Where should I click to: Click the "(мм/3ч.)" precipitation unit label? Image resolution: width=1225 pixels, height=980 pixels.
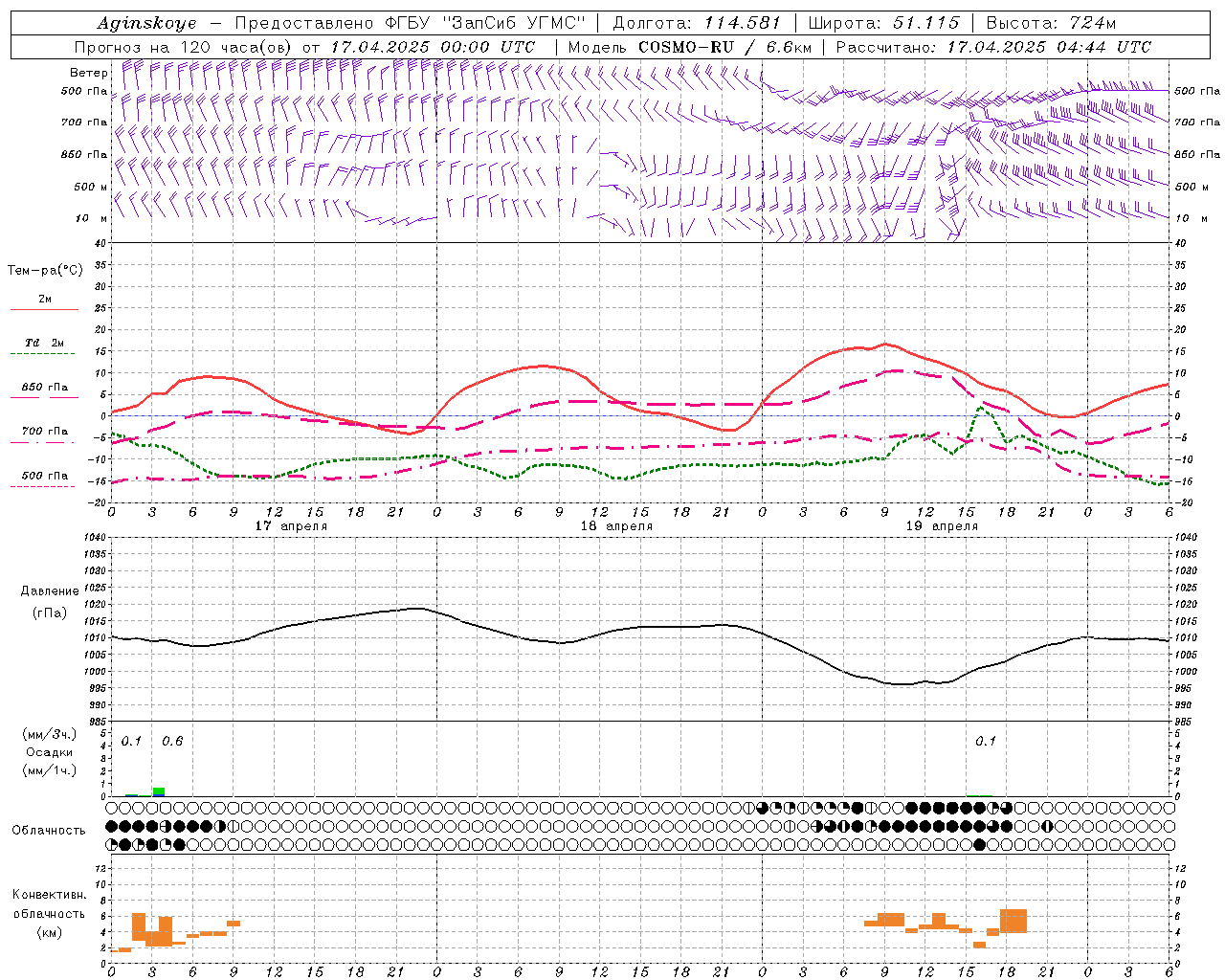click(x=50, y=734)
